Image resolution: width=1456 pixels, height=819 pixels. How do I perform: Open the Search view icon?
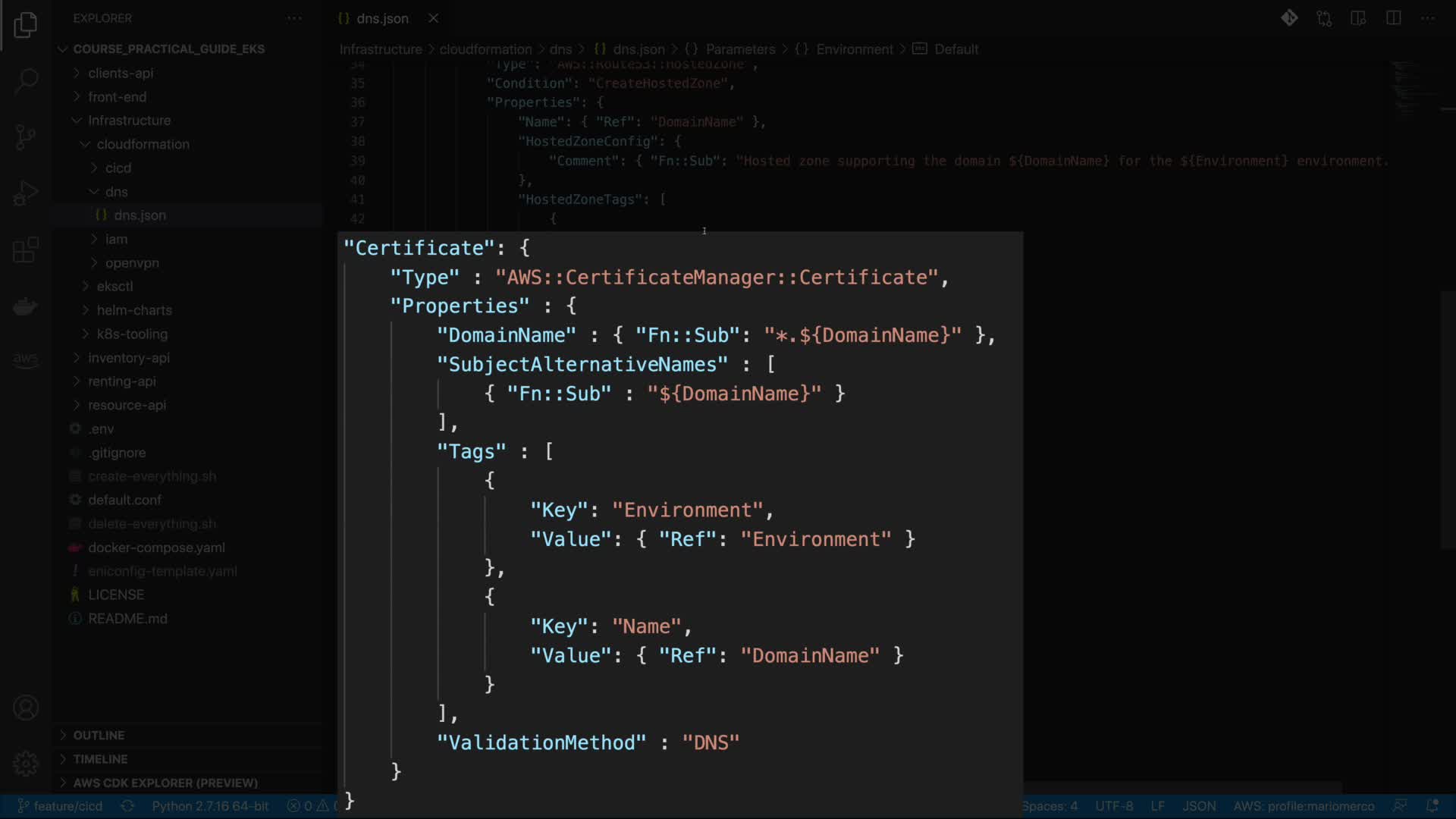(25, 80)
